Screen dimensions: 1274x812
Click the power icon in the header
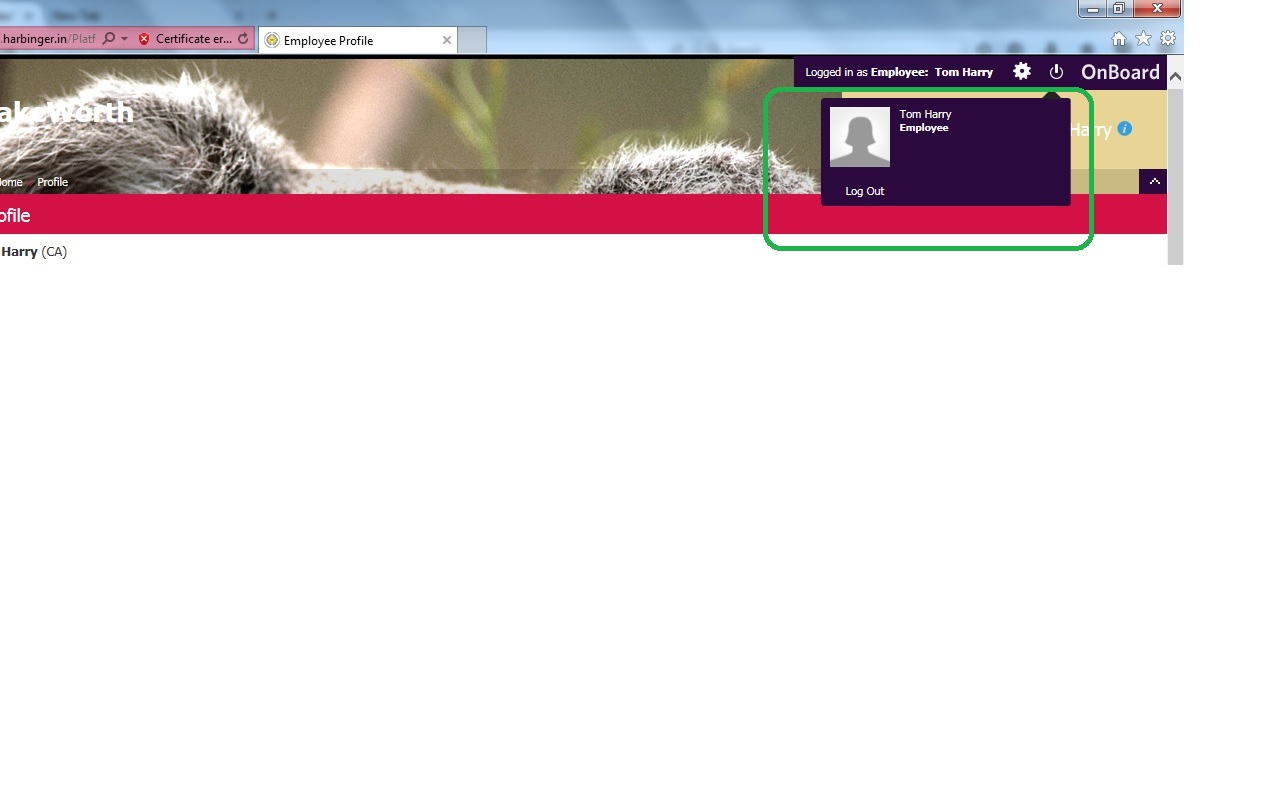(x=1056, y=72)
